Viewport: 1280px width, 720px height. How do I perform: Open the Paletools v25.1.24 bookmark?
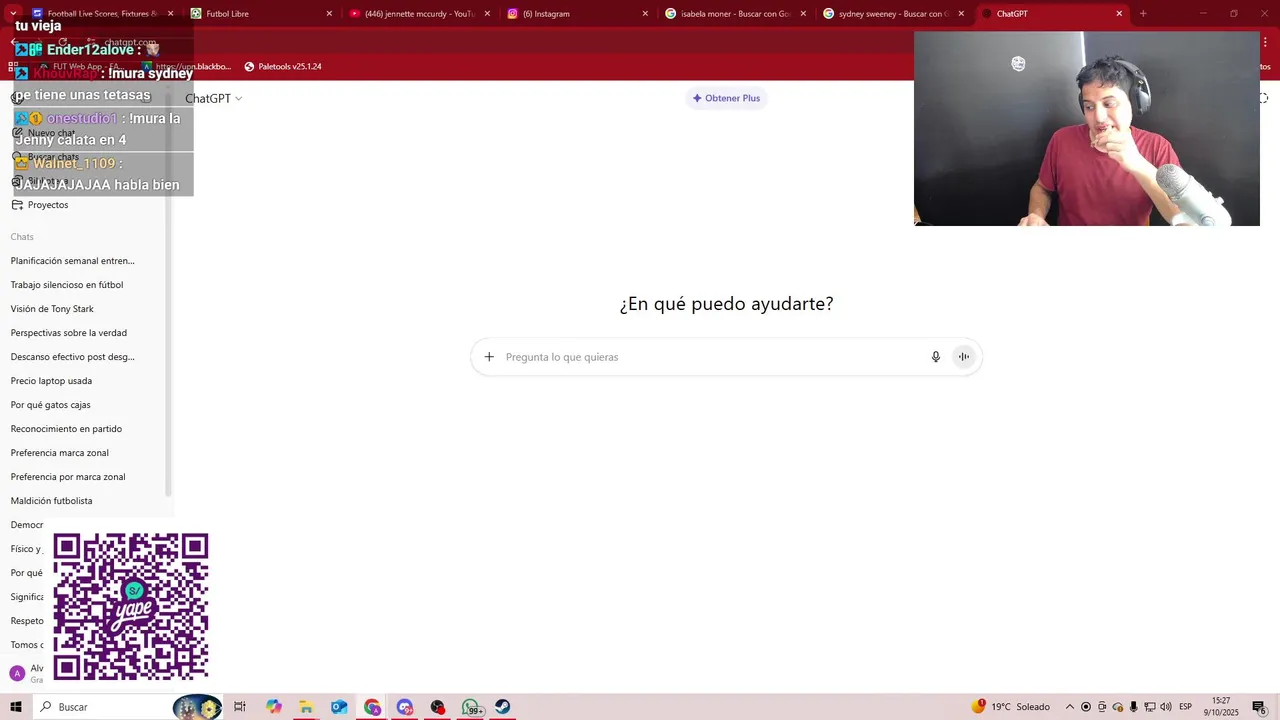(283, 67)
